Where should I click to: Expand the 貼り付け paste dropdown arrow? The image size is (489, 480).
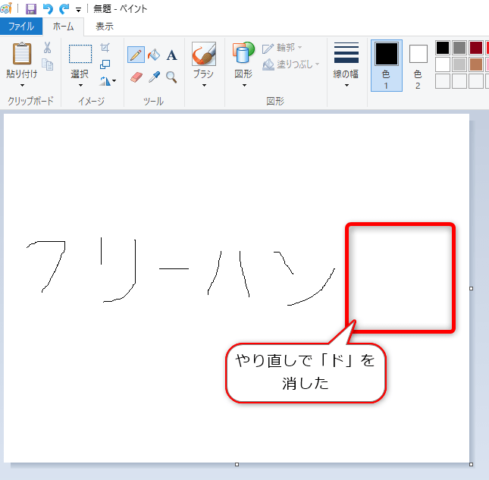point(22,85)
